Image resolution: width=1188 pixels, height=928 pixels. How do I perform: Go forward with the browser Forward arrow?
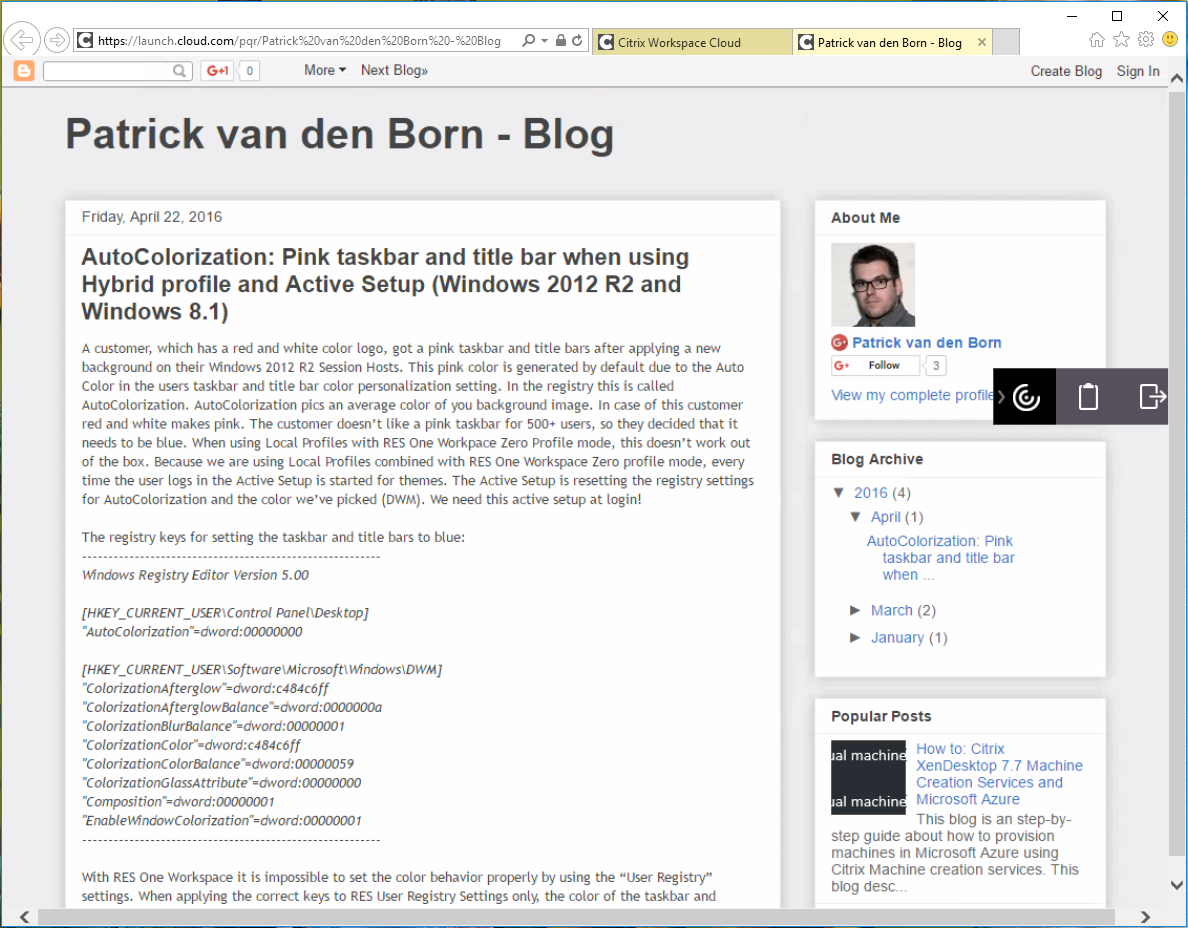pos(56,40)
